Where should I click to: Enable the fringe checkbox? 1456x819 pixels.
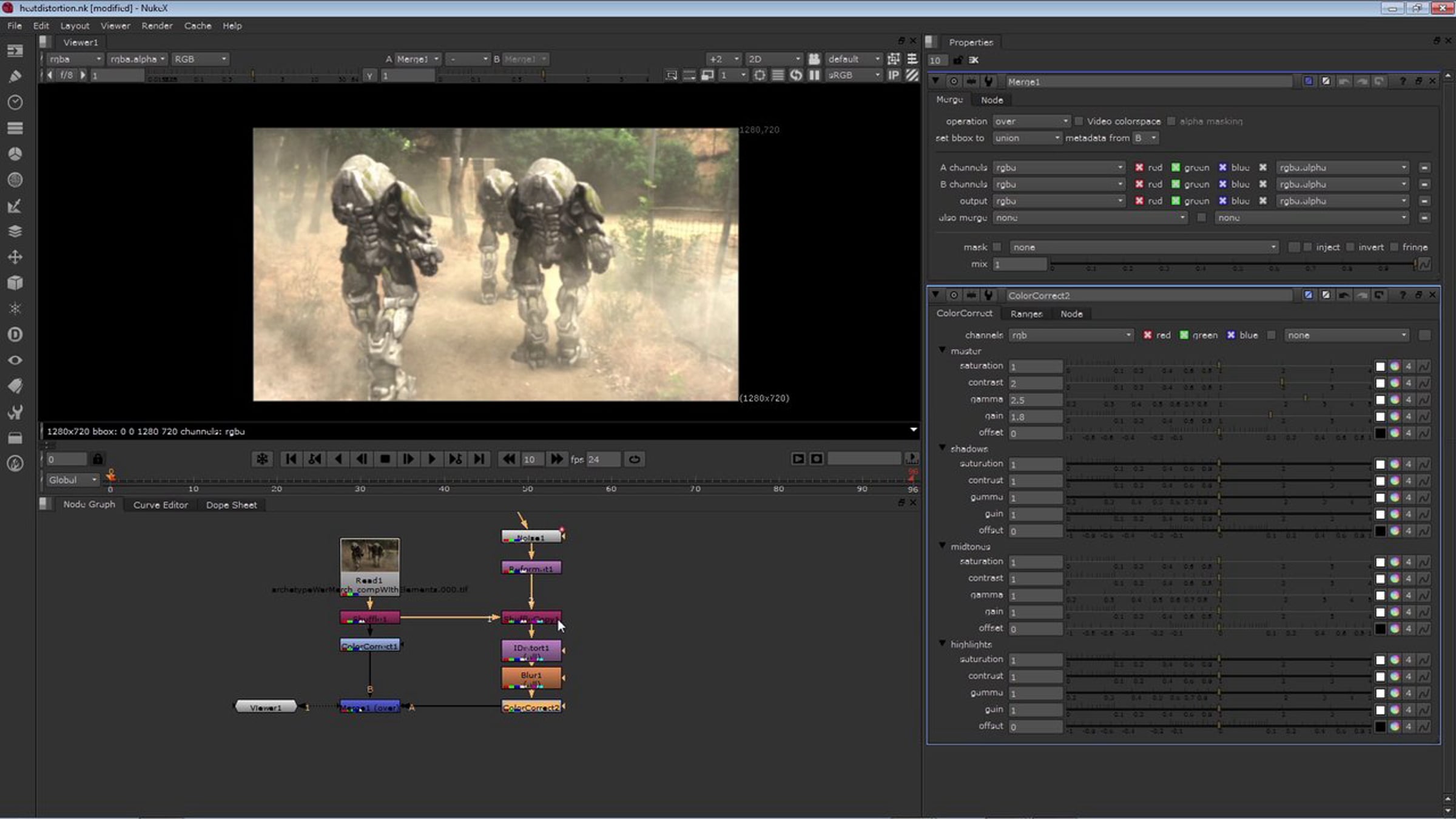(1395, 247)
